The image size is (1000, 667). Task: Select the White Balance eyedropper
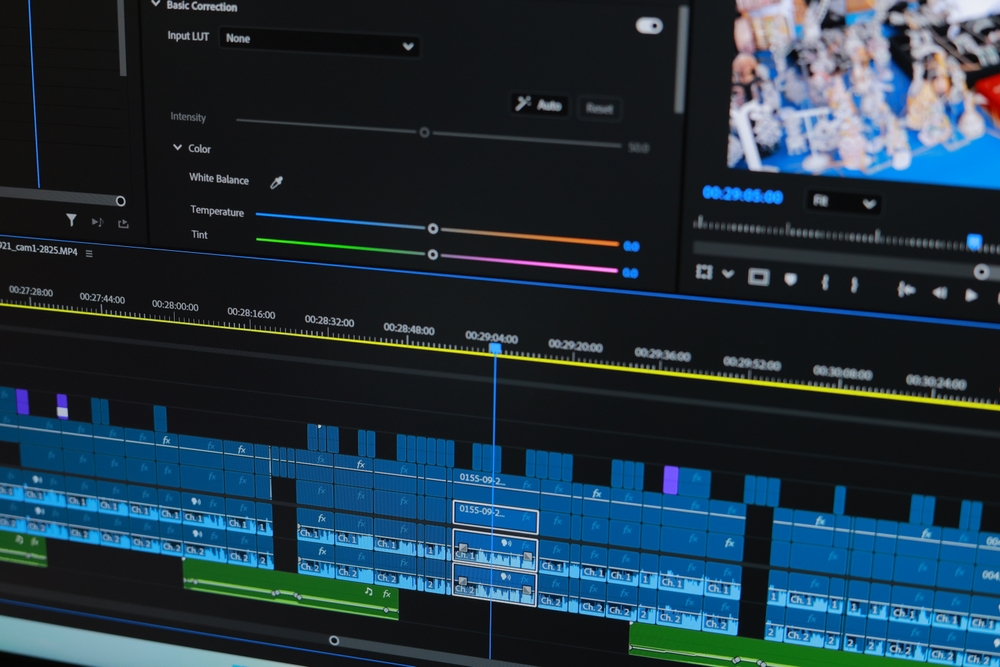tap(277, 181)
